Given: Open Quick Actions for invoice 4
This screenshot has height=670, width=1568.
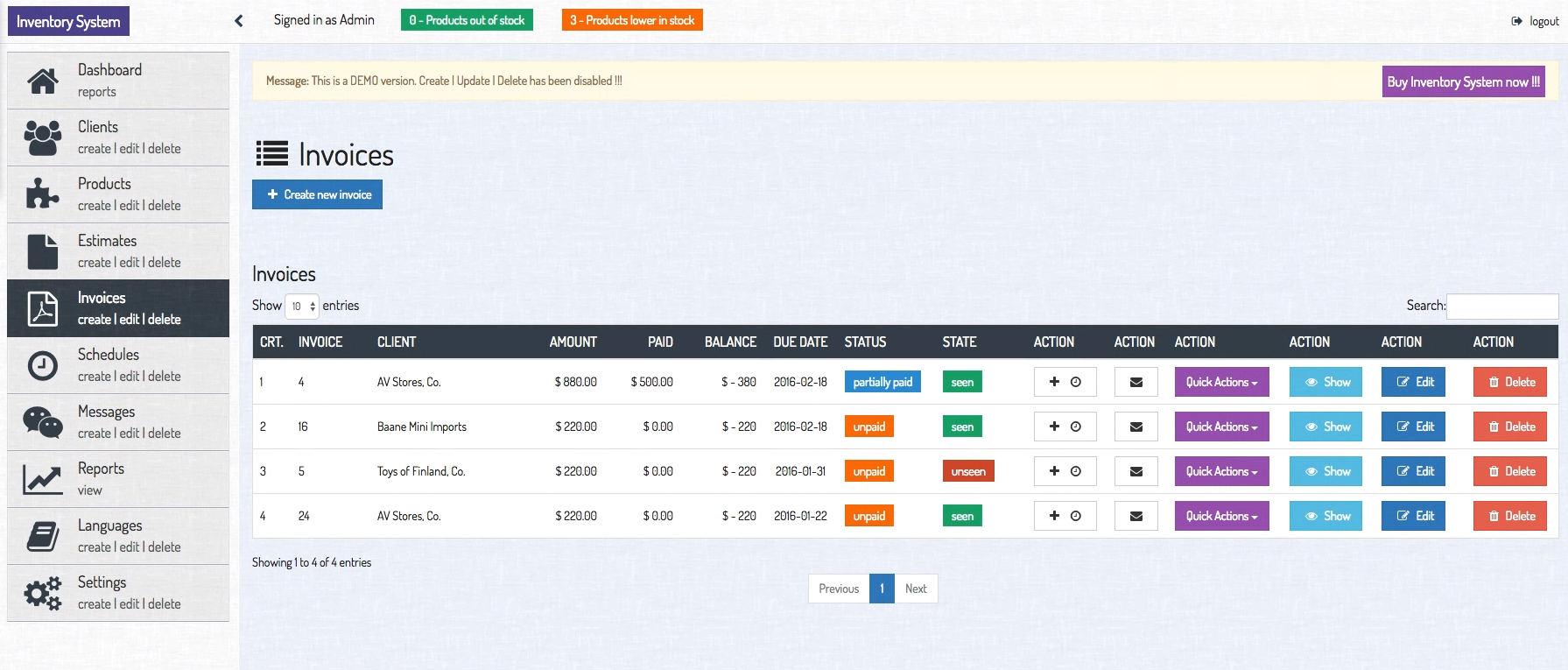Looking at the screenshot, I should tap(1221, 382).
